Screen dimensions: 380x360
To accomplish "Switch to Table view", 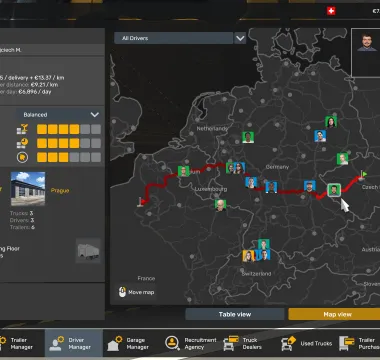I will pyautogui.click(x=235, y=314).
